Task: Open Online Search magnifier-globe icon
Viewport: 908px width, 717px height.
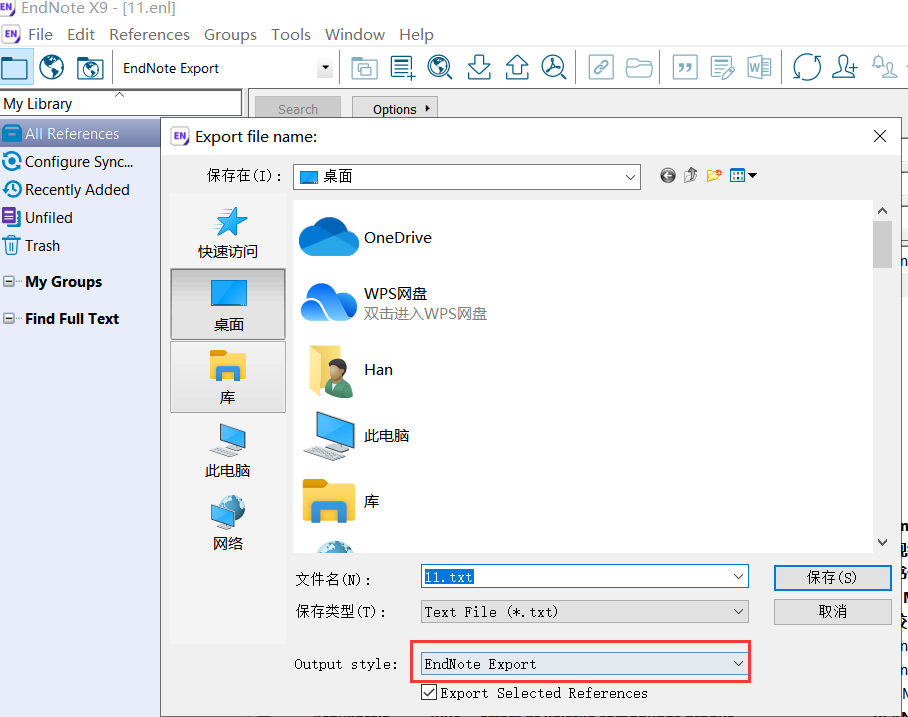Action: [440, 68]
